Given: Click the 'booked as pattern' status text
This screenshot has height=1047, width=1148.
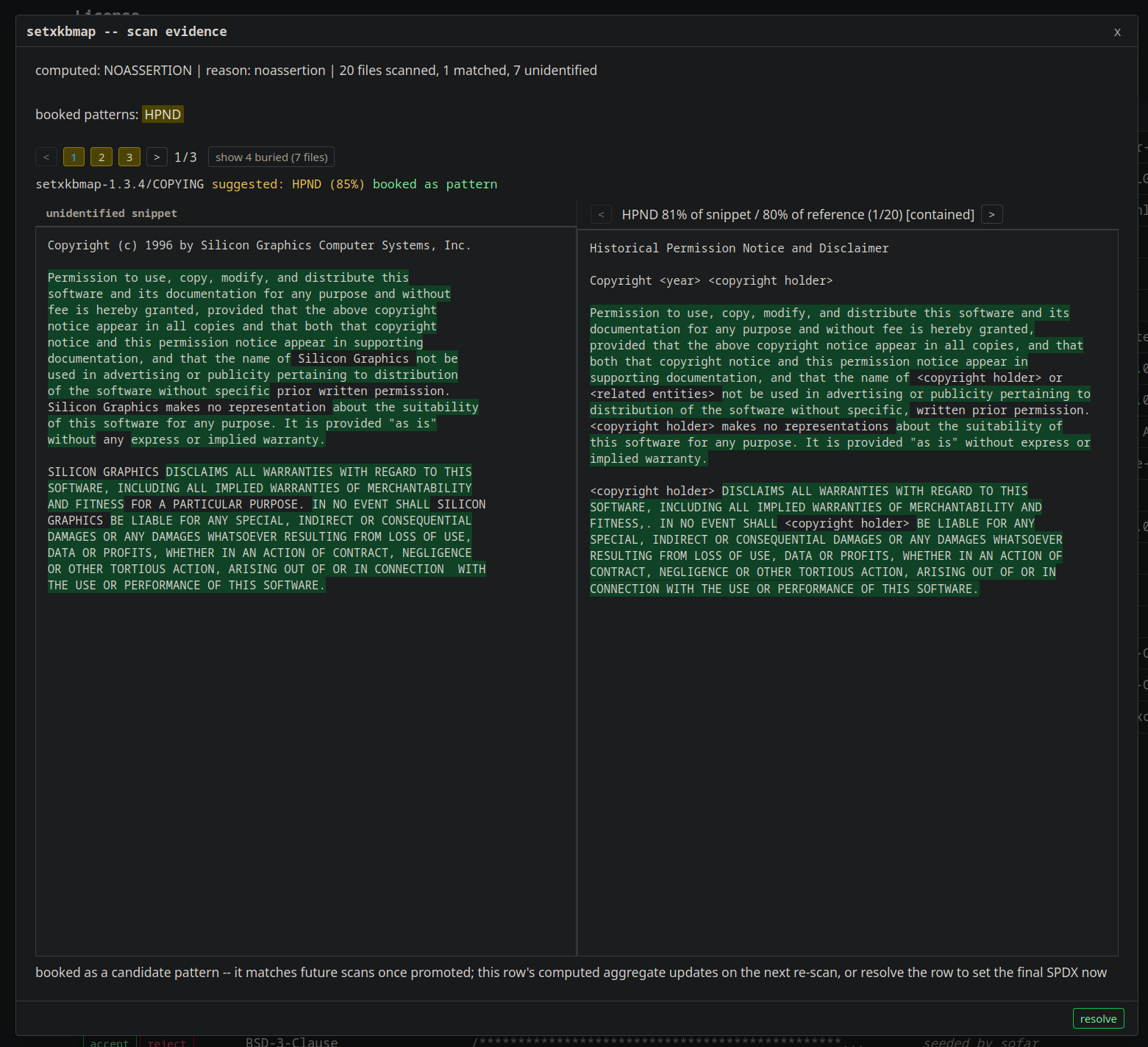Looking at the screenshot, I should 435,184.
